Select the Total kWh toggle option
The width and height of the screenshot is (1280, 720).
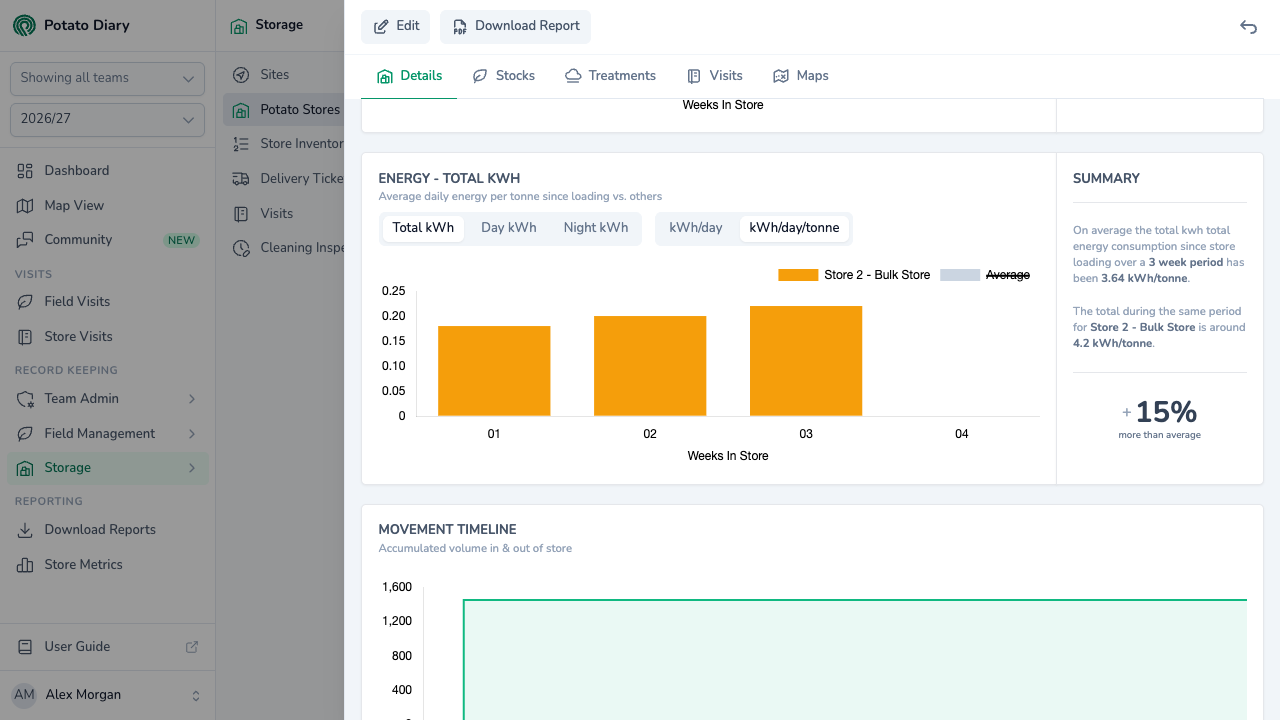pos(423,228)
